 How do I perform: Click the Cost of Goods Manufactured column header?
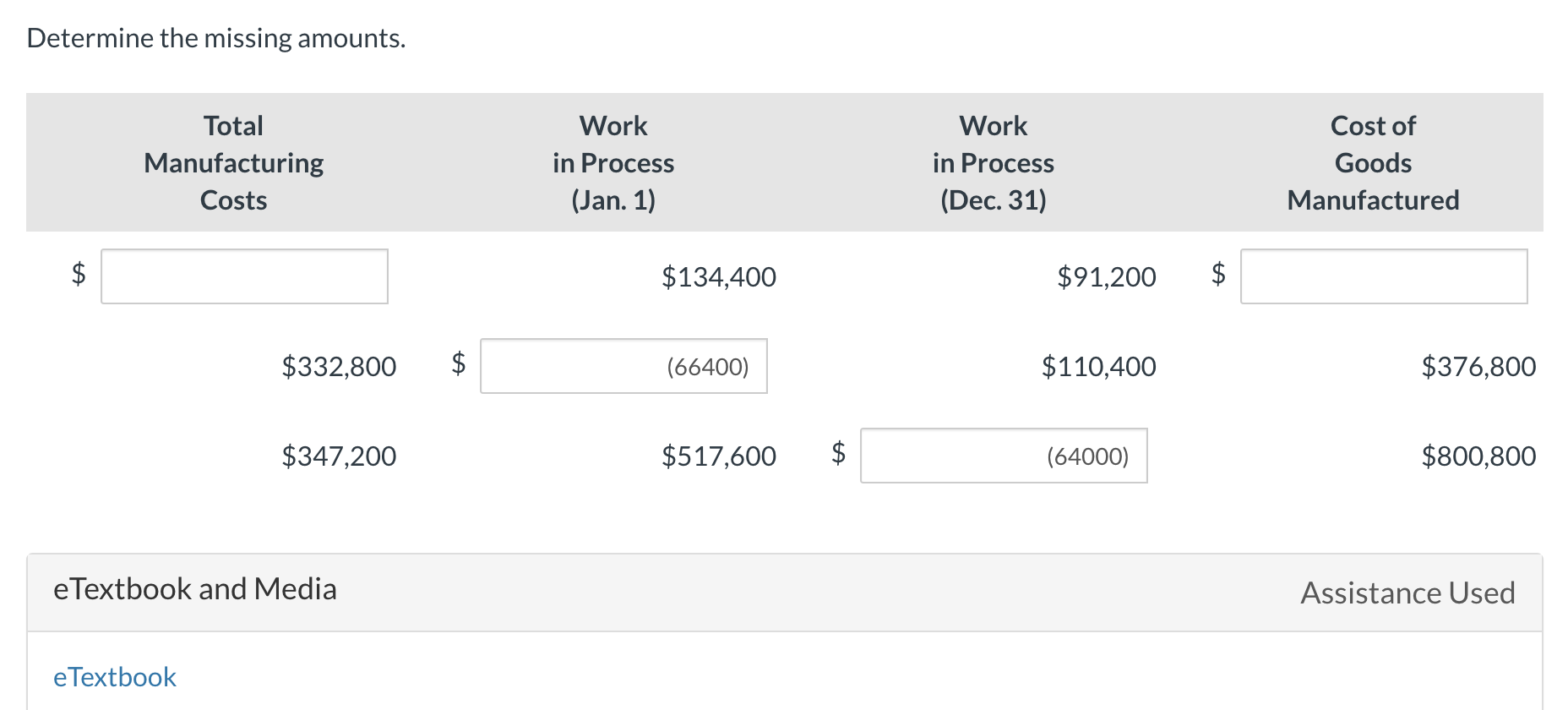(x=1373, y=162)
